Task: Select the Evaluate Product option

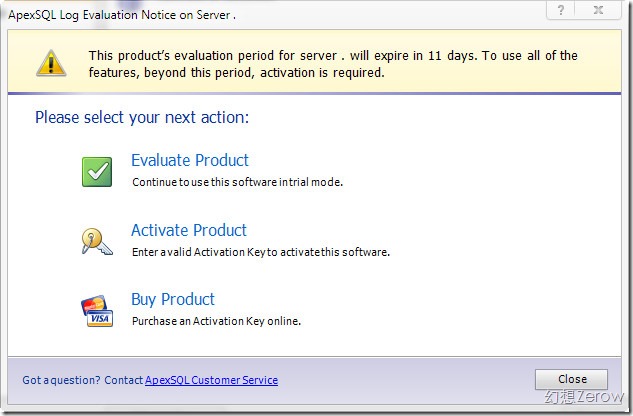Action: (189, 160)
